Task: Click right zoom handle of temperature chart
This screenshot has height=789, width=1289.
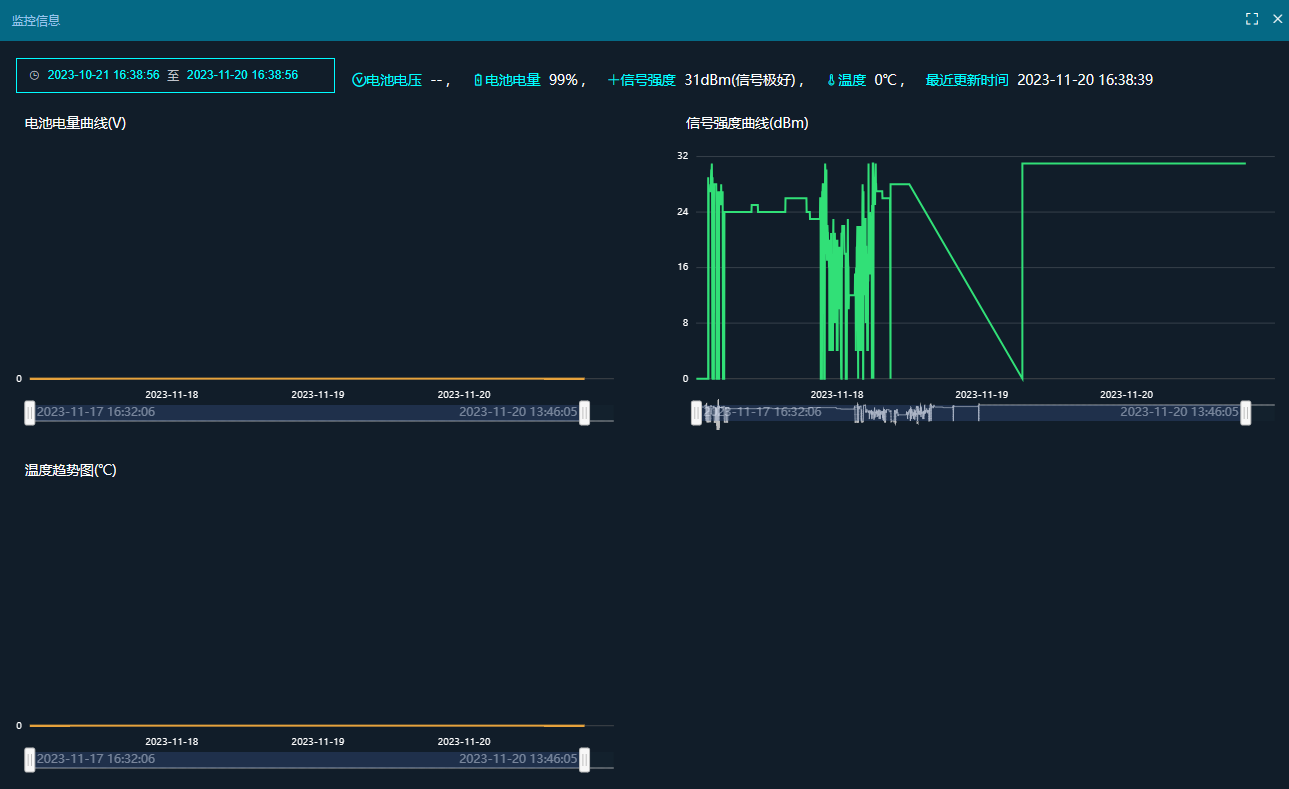Action: [x=585, y=760]
